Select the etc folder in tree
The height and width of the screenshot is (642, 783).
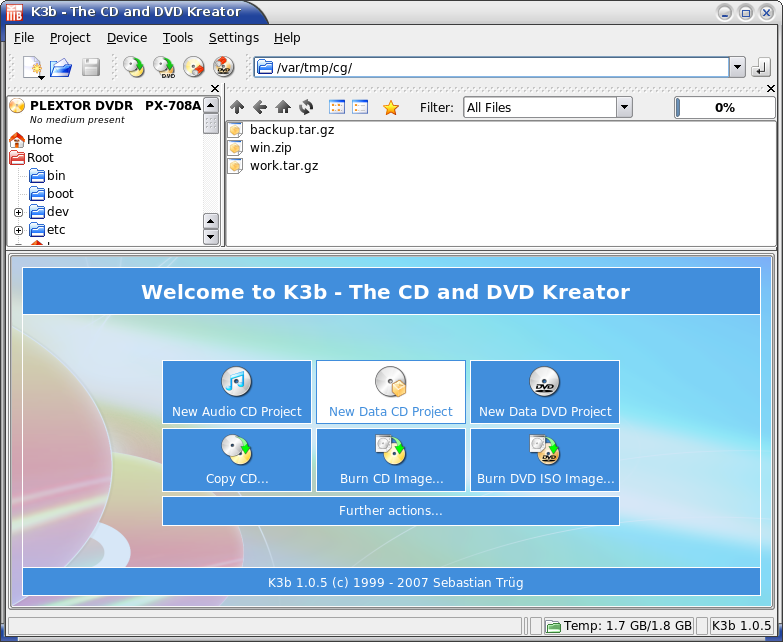click(x=47, y=230)
